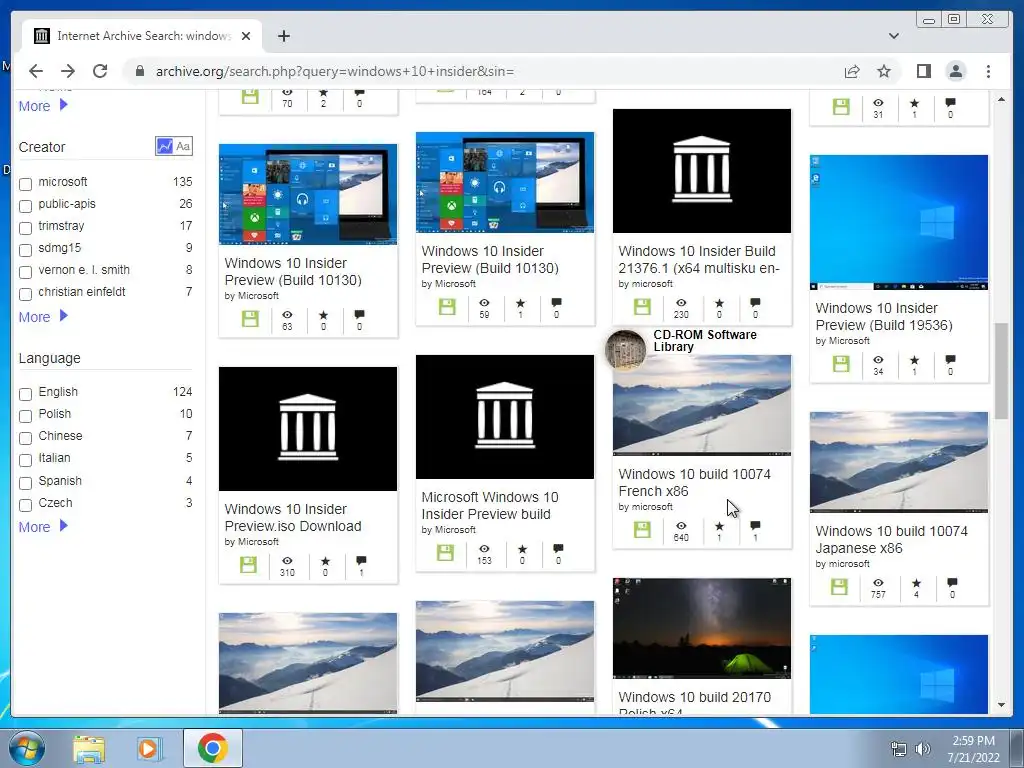Open the Chrome profile menu

(955, 71)
